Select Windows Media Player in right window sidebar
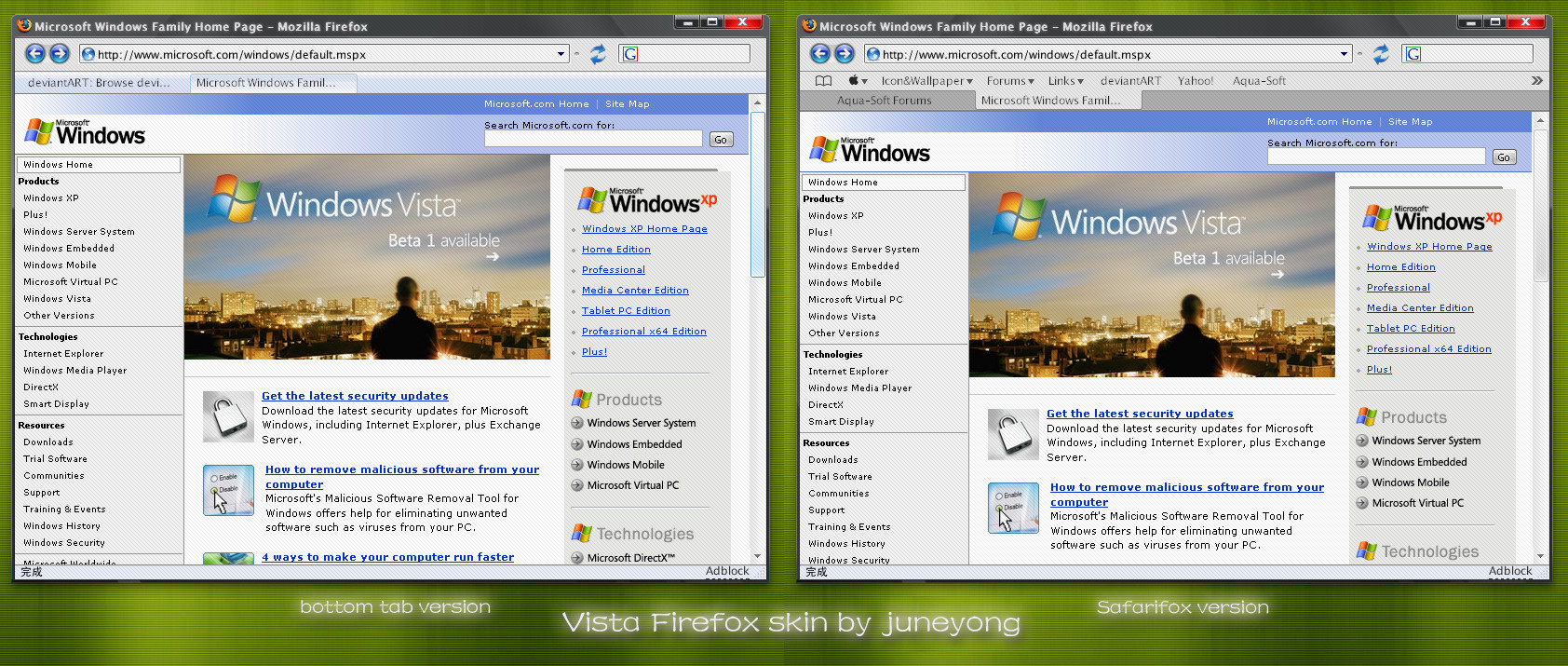This screenshot has height=666, width=1568. pyautogui.click(x=860, y=388)
